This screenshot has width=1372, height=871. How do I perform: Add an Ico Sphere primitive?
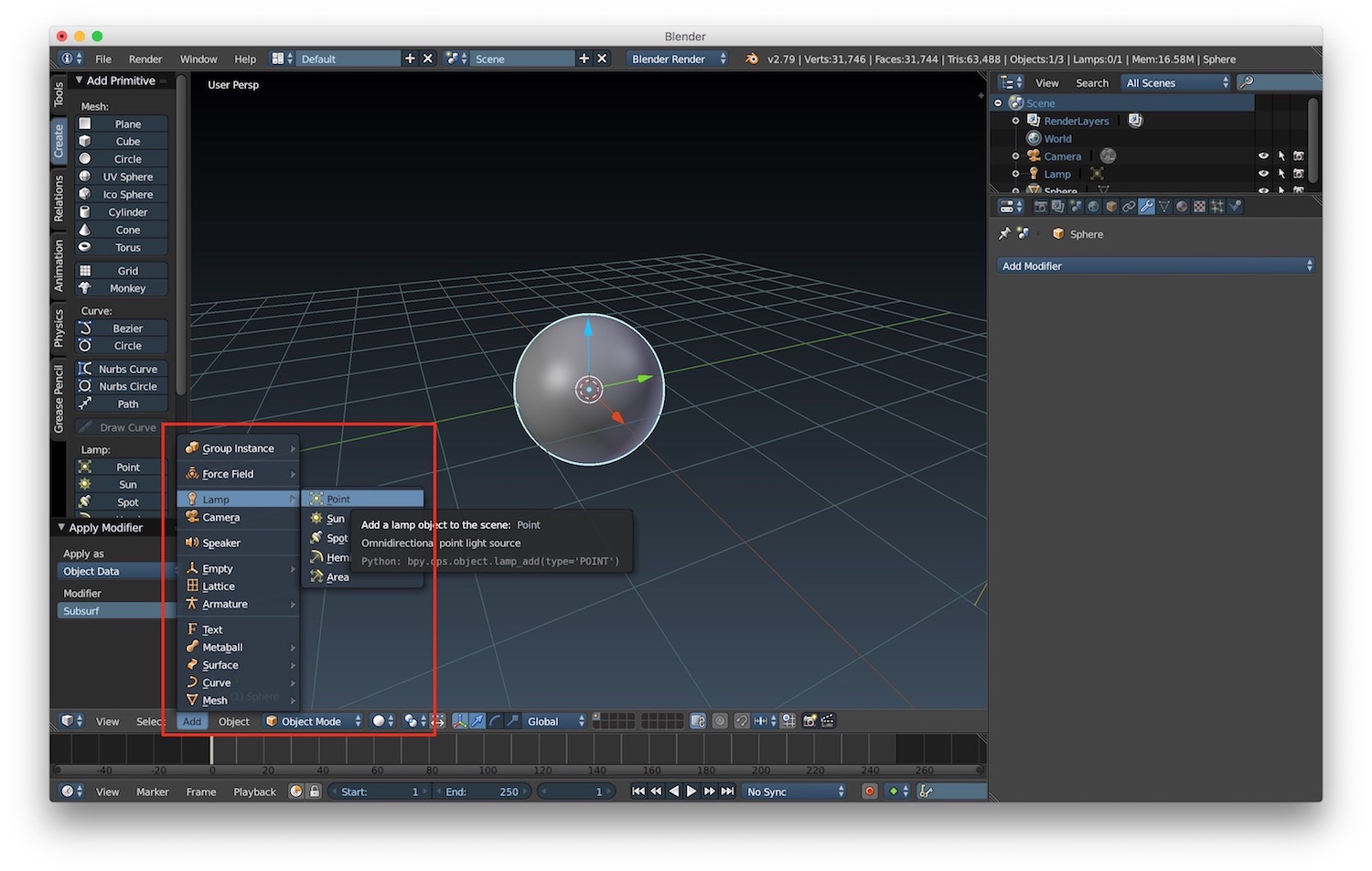pos(122,194)
